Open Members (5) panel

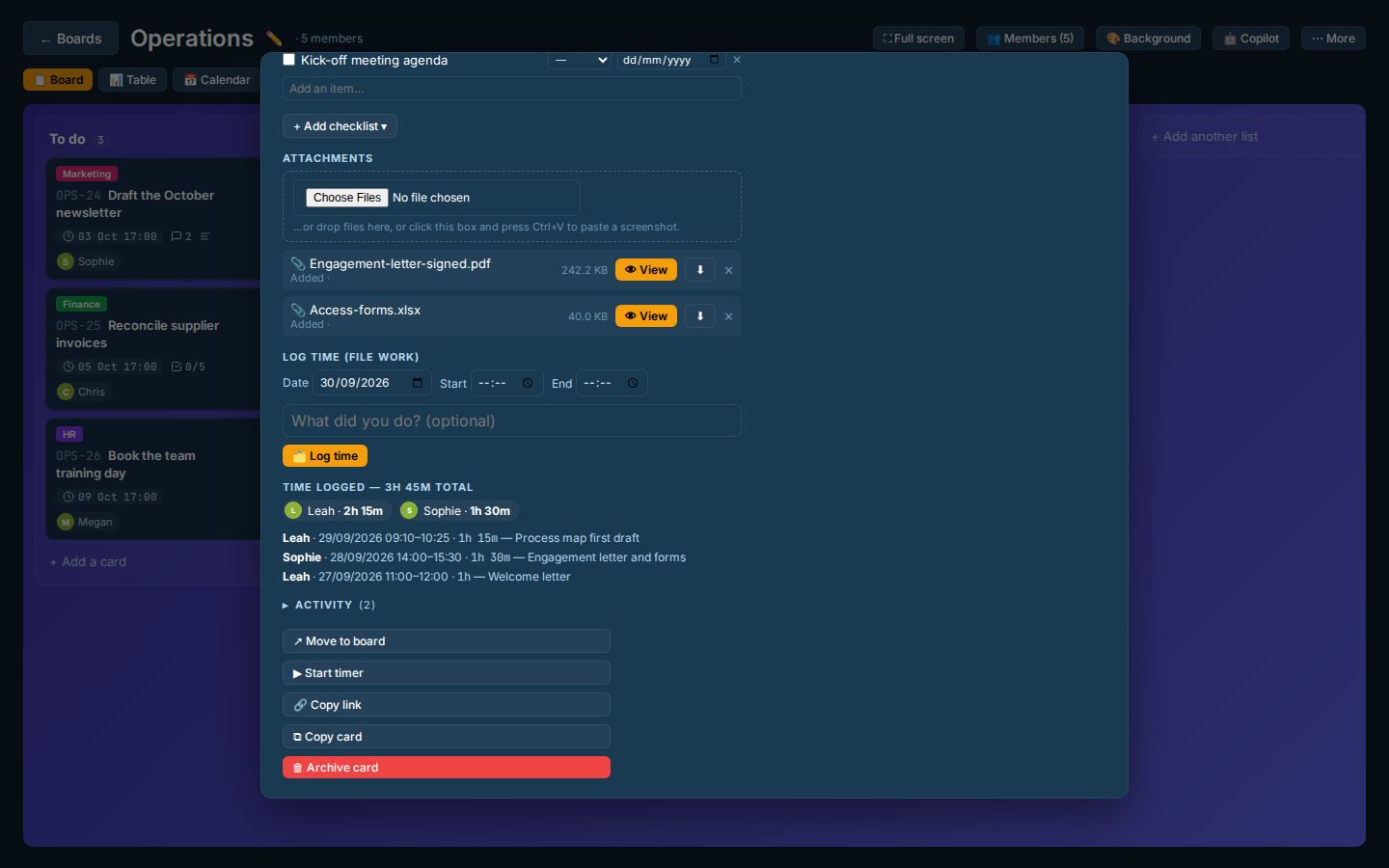pos(1030,39)
